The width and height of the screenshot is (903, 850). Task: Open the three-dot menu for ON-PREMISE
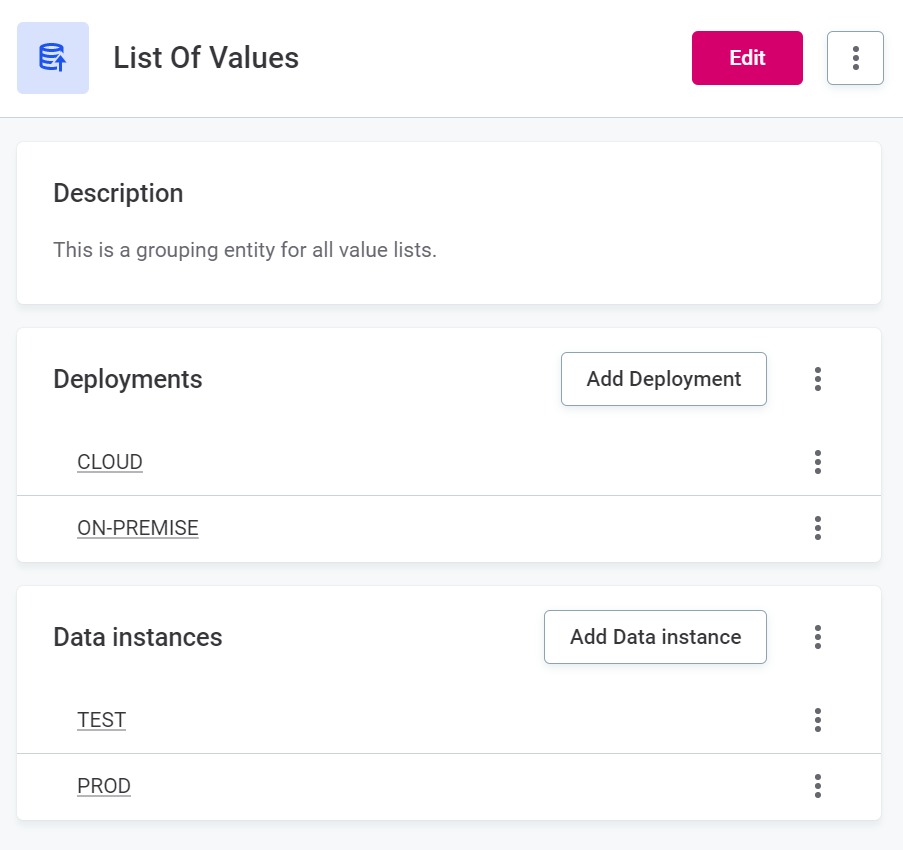point(817,528)
